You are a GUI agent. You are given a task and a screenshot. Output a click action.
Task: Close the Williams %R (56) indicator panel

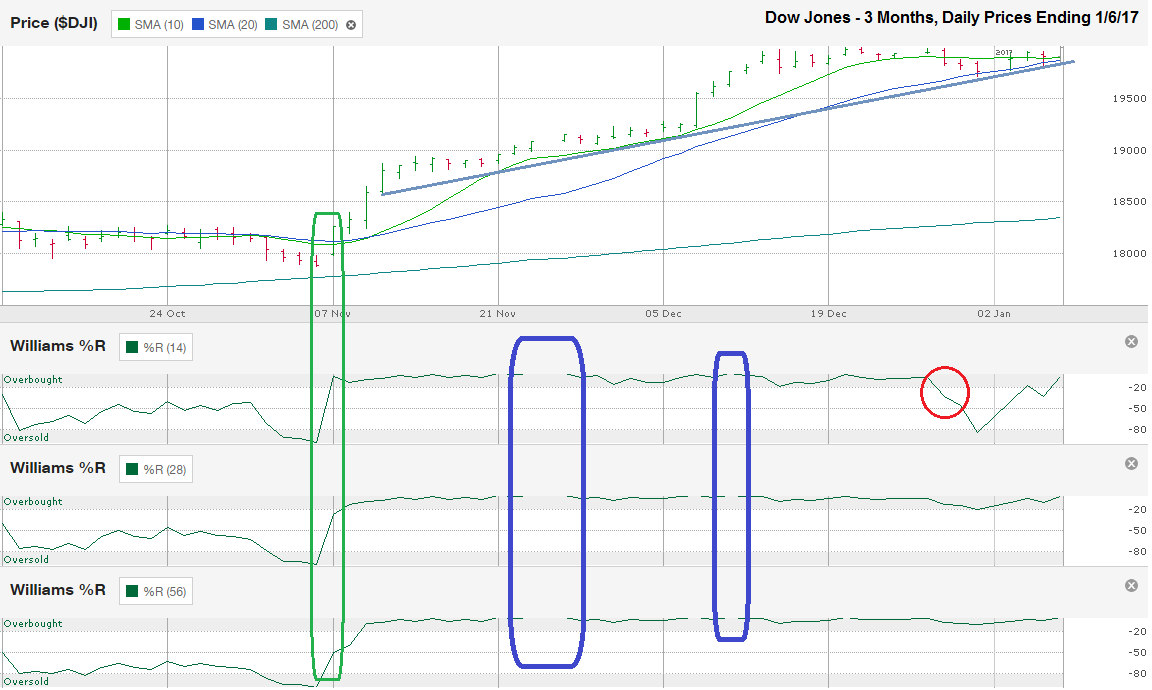click(x=1131, y=586)
